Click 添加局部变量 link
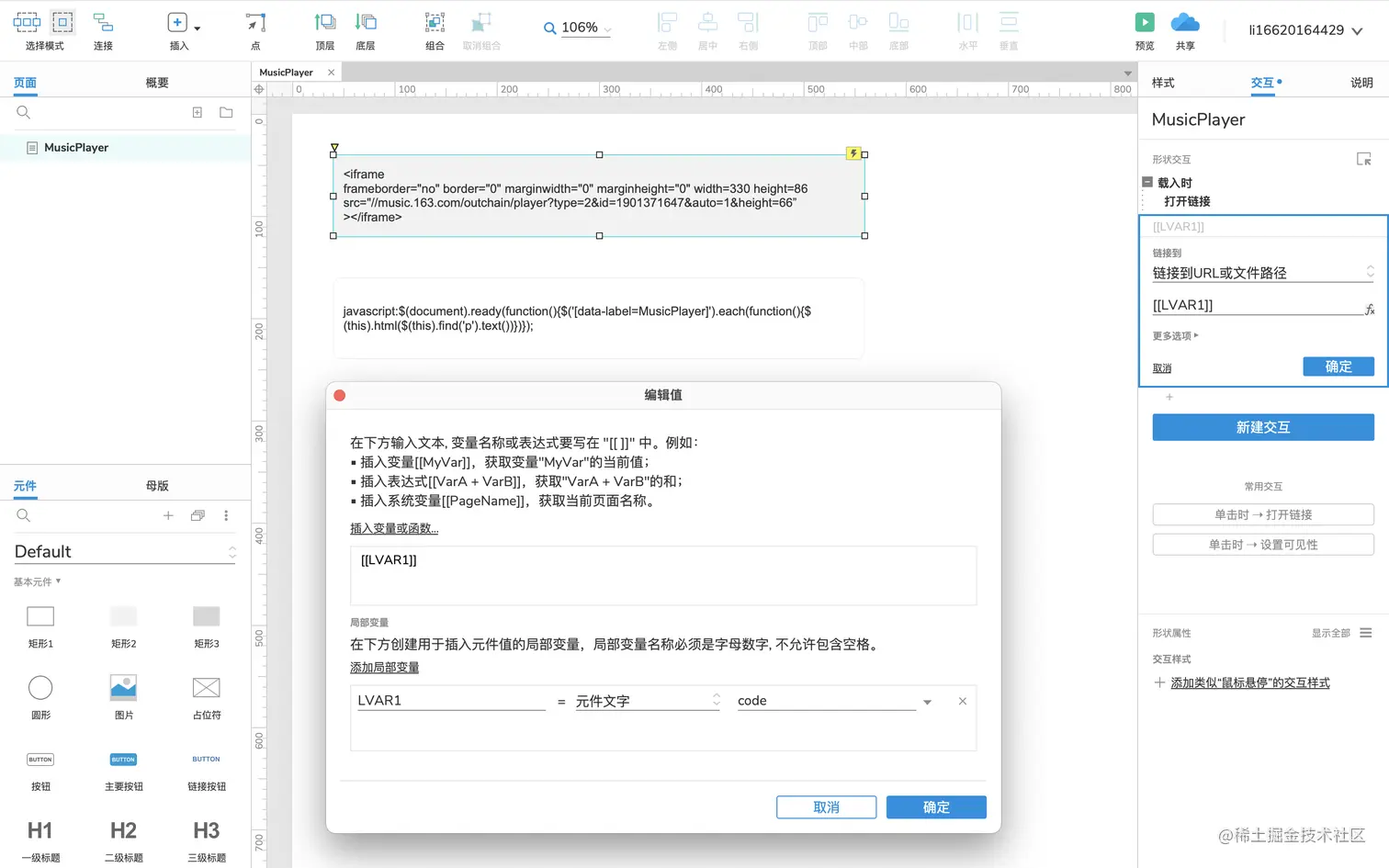Image resolution: width=1389 pixels, height=868 pixels. tap(384, 668)
